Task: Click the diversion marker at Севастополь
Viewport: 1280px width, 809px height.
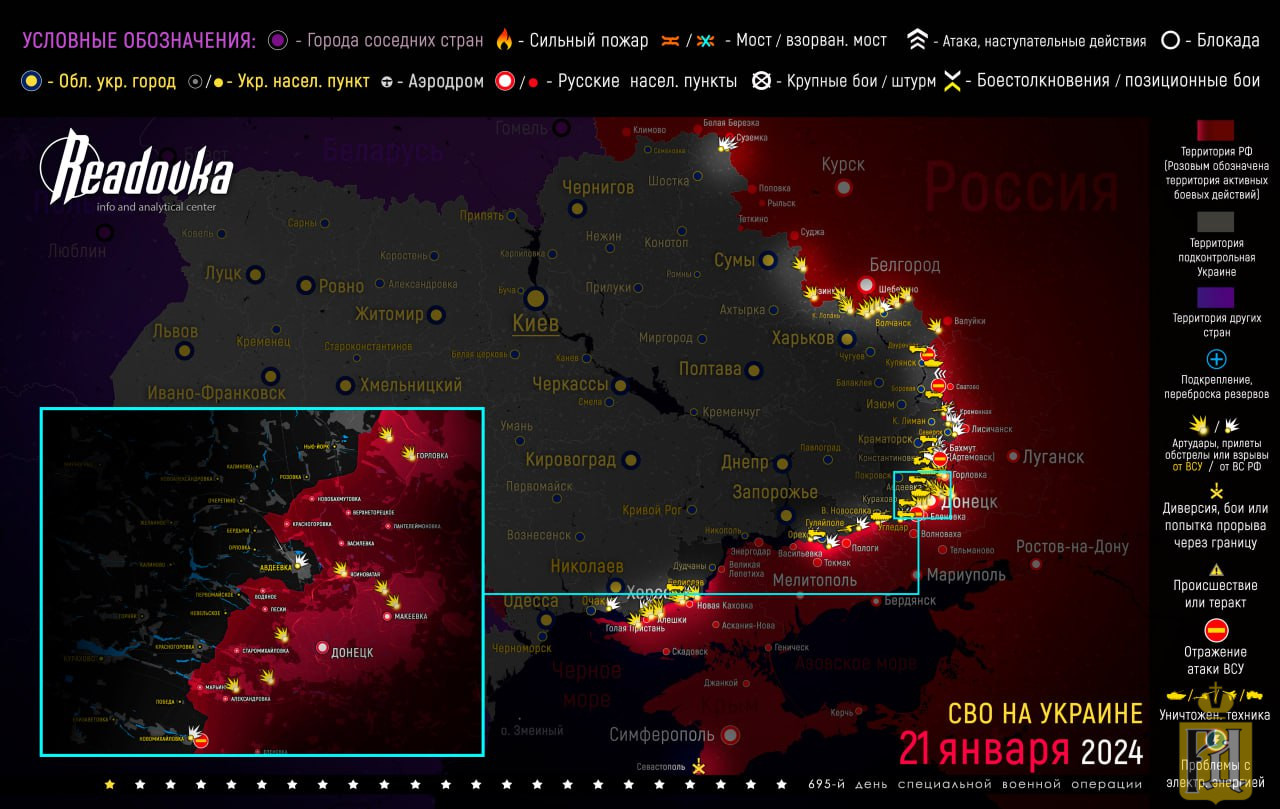Action: tap(699, 767)
